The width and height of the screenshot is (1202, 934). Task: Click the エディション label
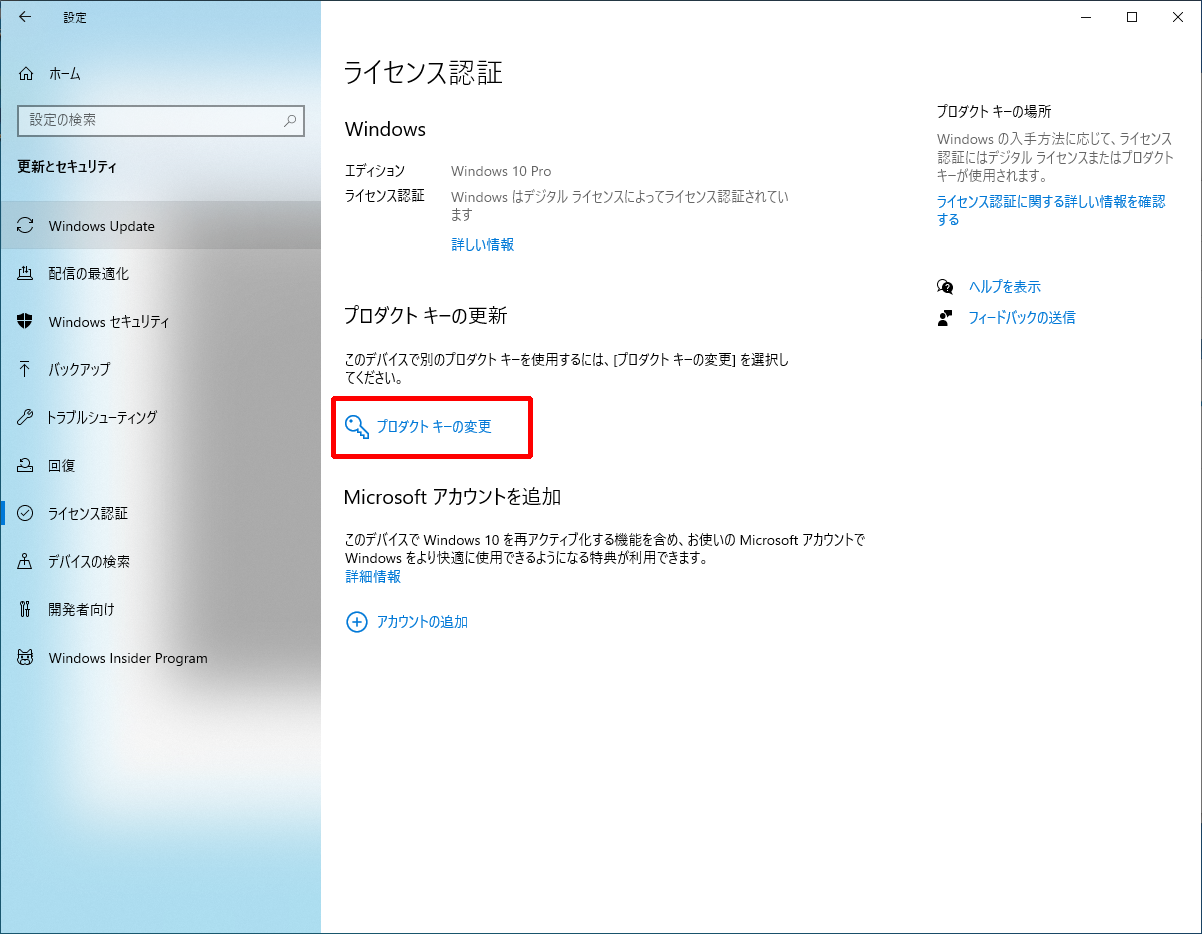(375, 171)
